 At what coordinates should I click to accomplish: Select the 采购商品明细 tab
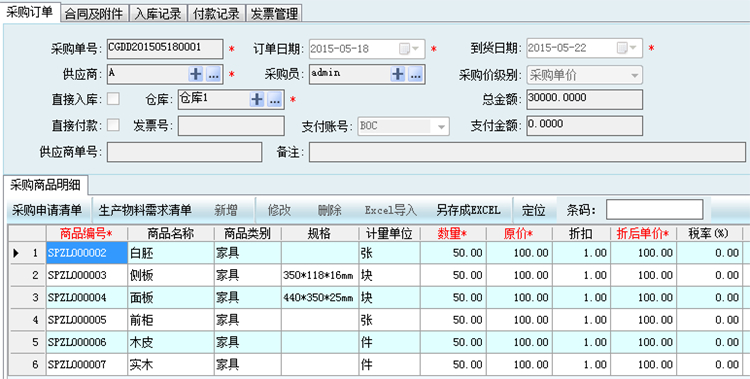point(45,185)
